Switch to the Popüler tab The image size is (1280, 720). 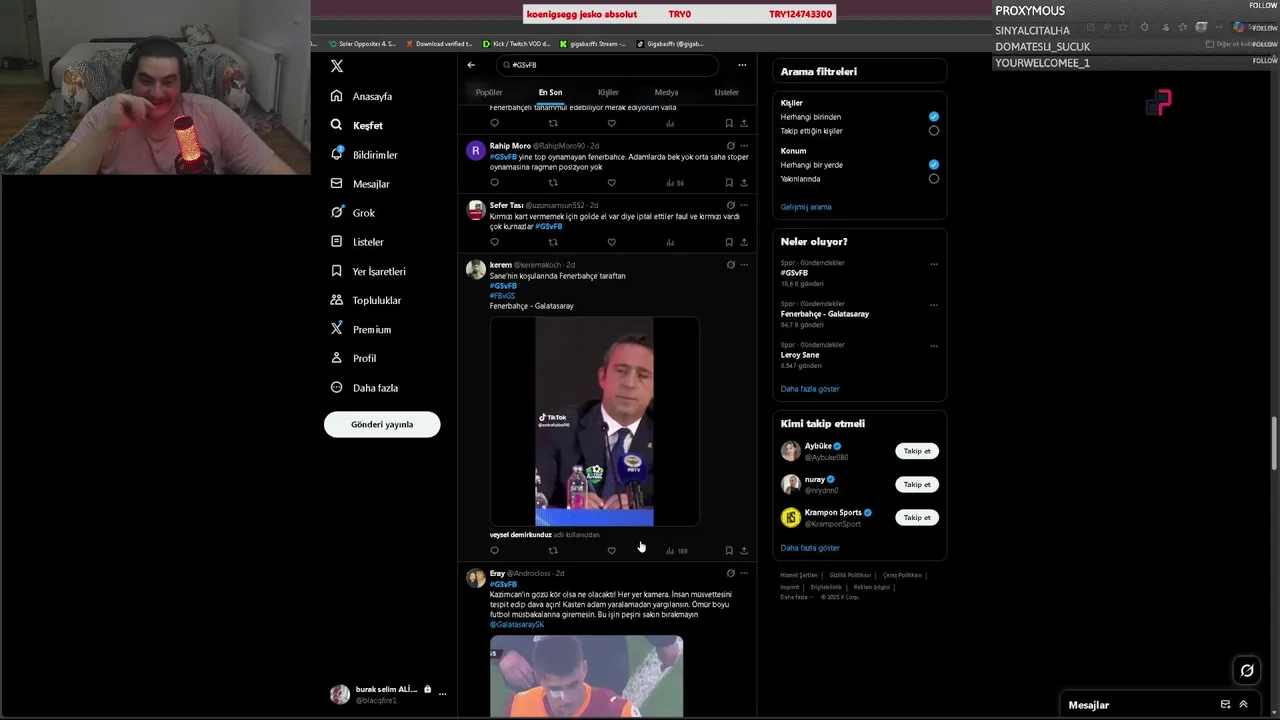point(489,92)
